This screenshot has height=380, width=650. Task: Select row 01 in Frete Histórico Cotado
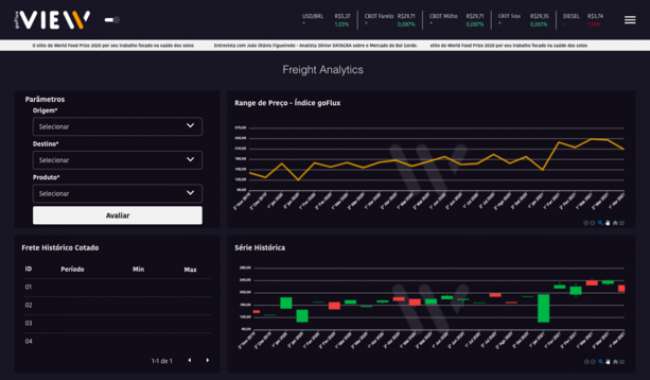(117, 287)
